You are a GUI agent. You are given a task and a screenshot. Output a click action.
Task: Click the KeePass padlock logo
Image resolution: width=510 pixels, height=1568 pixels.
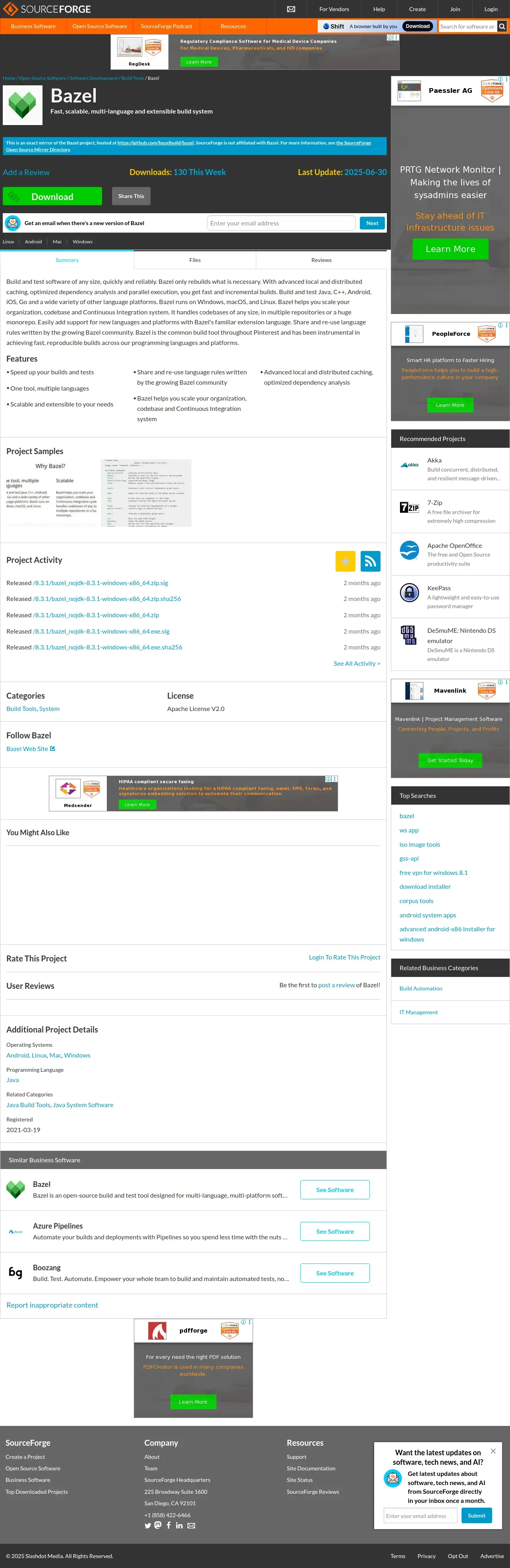point(410,592)
